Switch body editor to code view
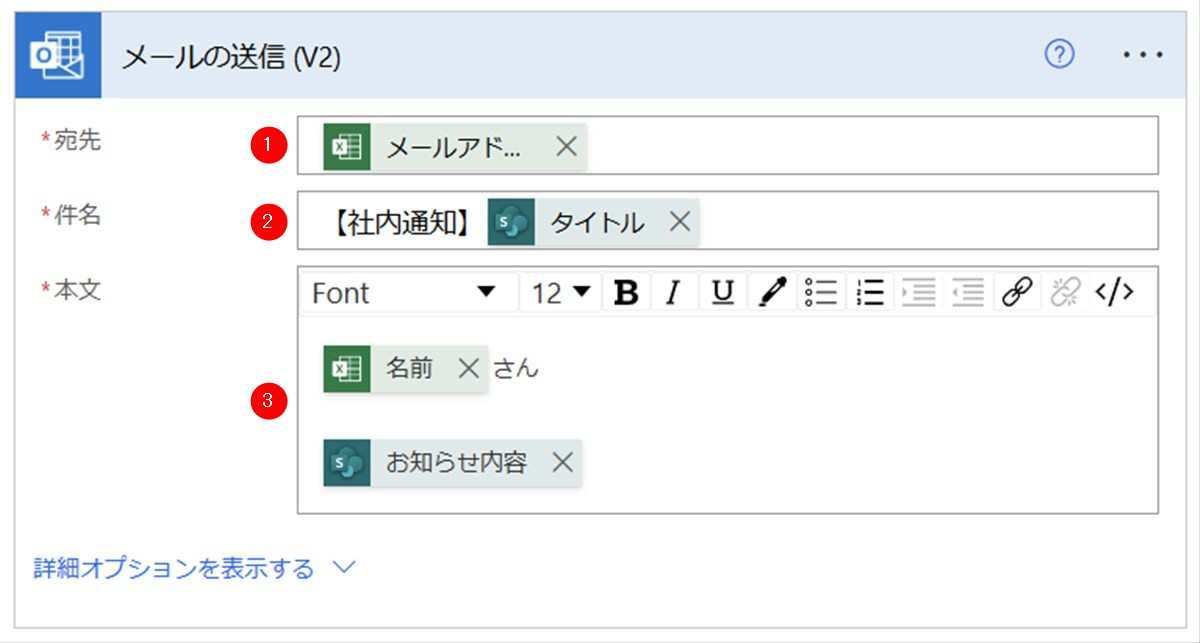Viewport: 1200px width, 643px height. point(1113,293)
